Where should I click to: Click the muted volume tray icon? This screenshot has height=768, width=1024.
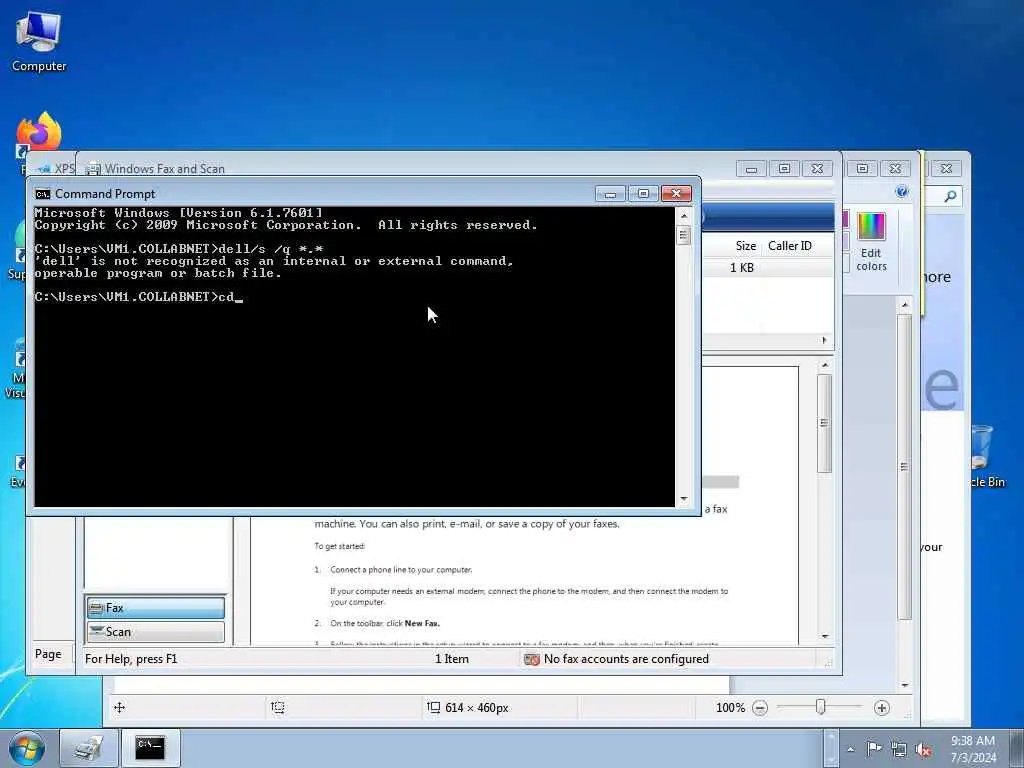coord(923,749)
